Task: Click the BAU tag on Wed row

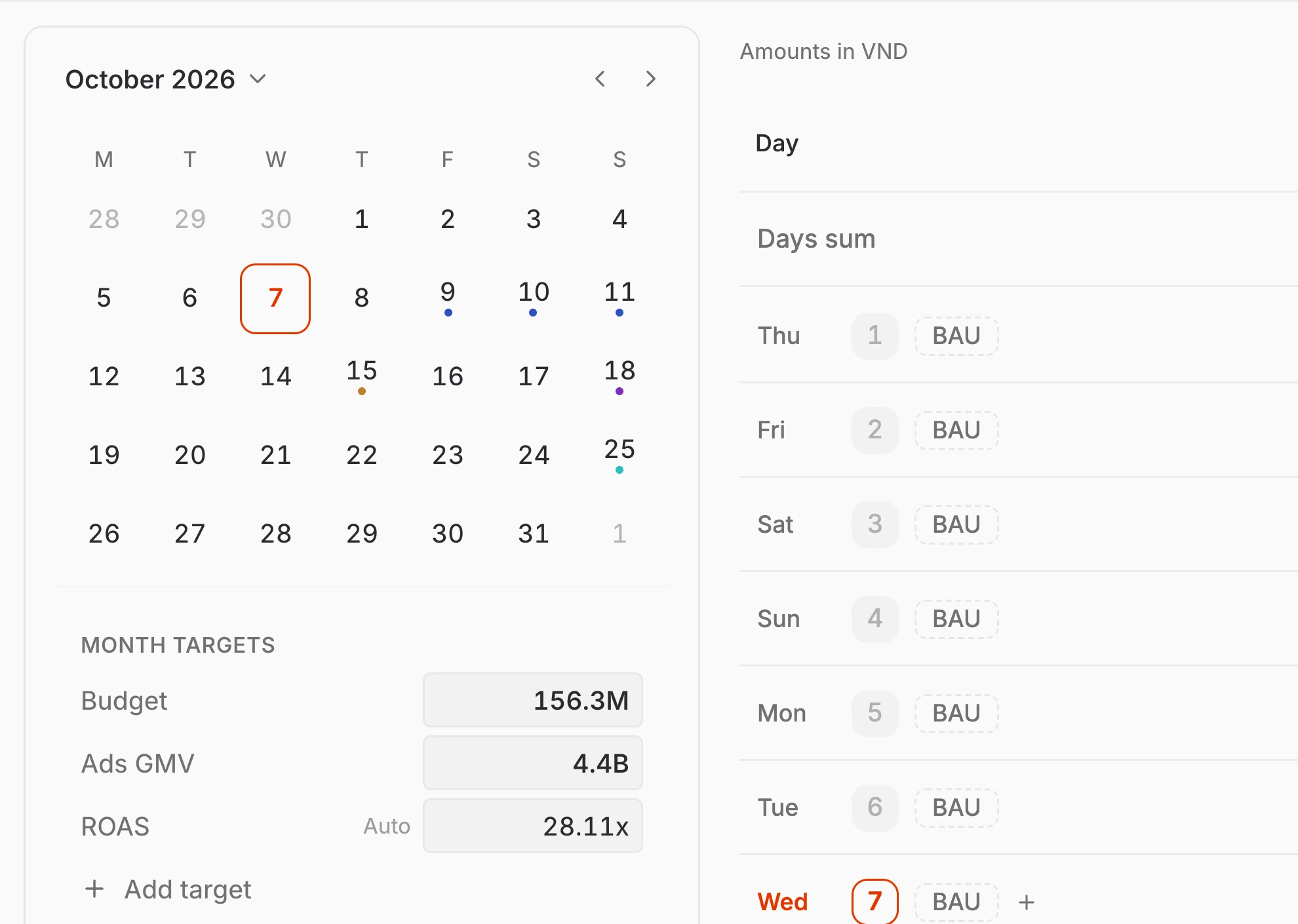Action: click(956, 902)
